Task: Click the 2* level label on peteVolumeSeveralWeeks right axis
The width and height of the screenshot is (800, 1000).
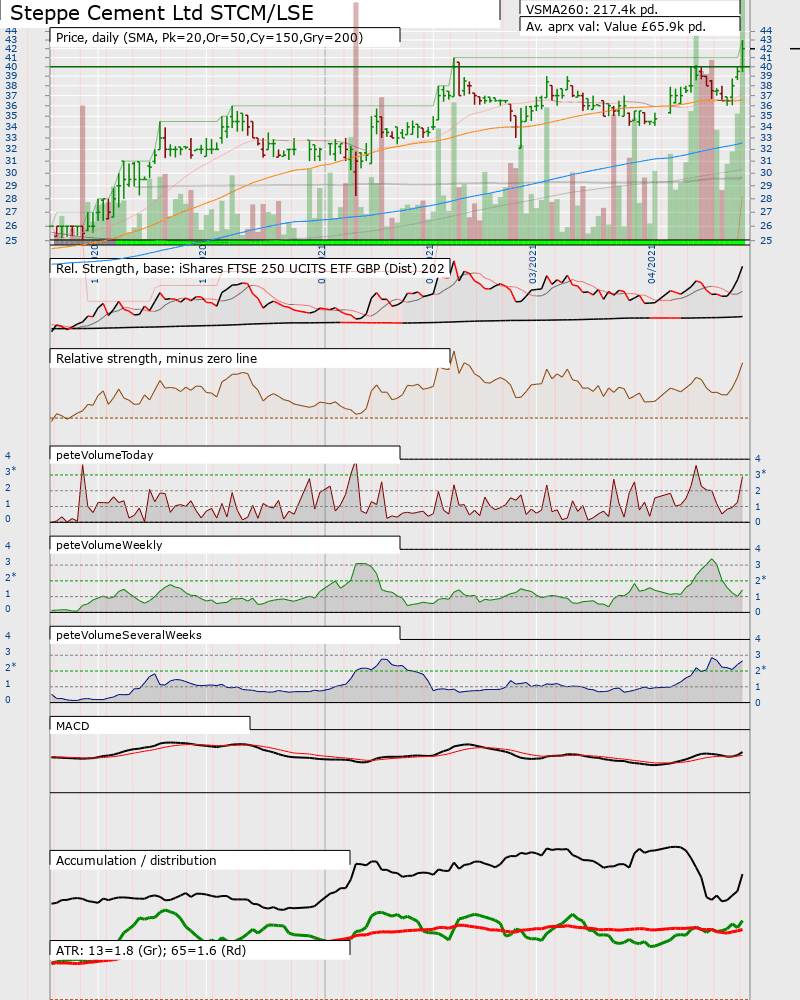Action: tap(760, 670)
